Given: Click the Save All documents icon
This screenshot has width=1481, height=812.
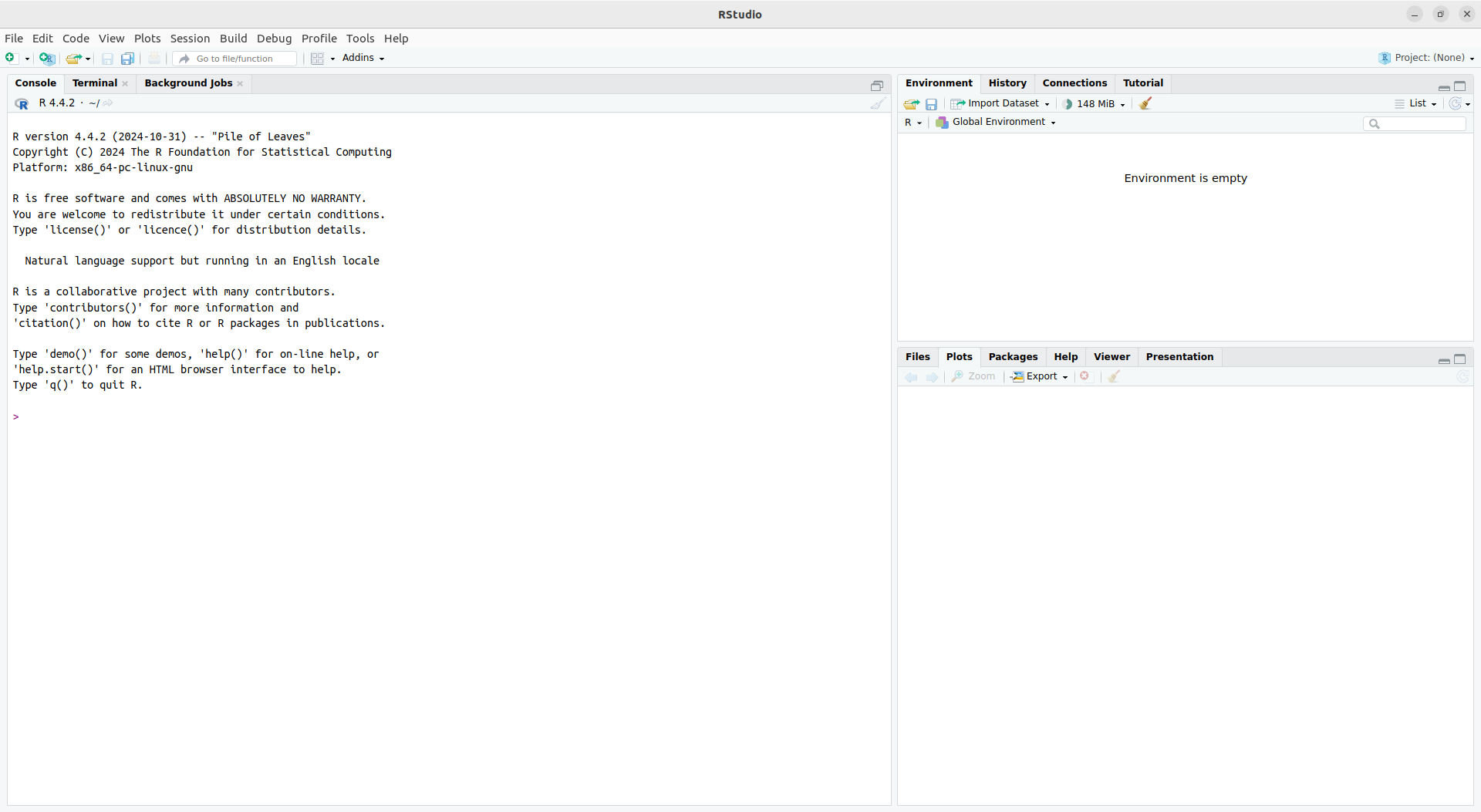Looking at the screenshot, I should 128,59.
